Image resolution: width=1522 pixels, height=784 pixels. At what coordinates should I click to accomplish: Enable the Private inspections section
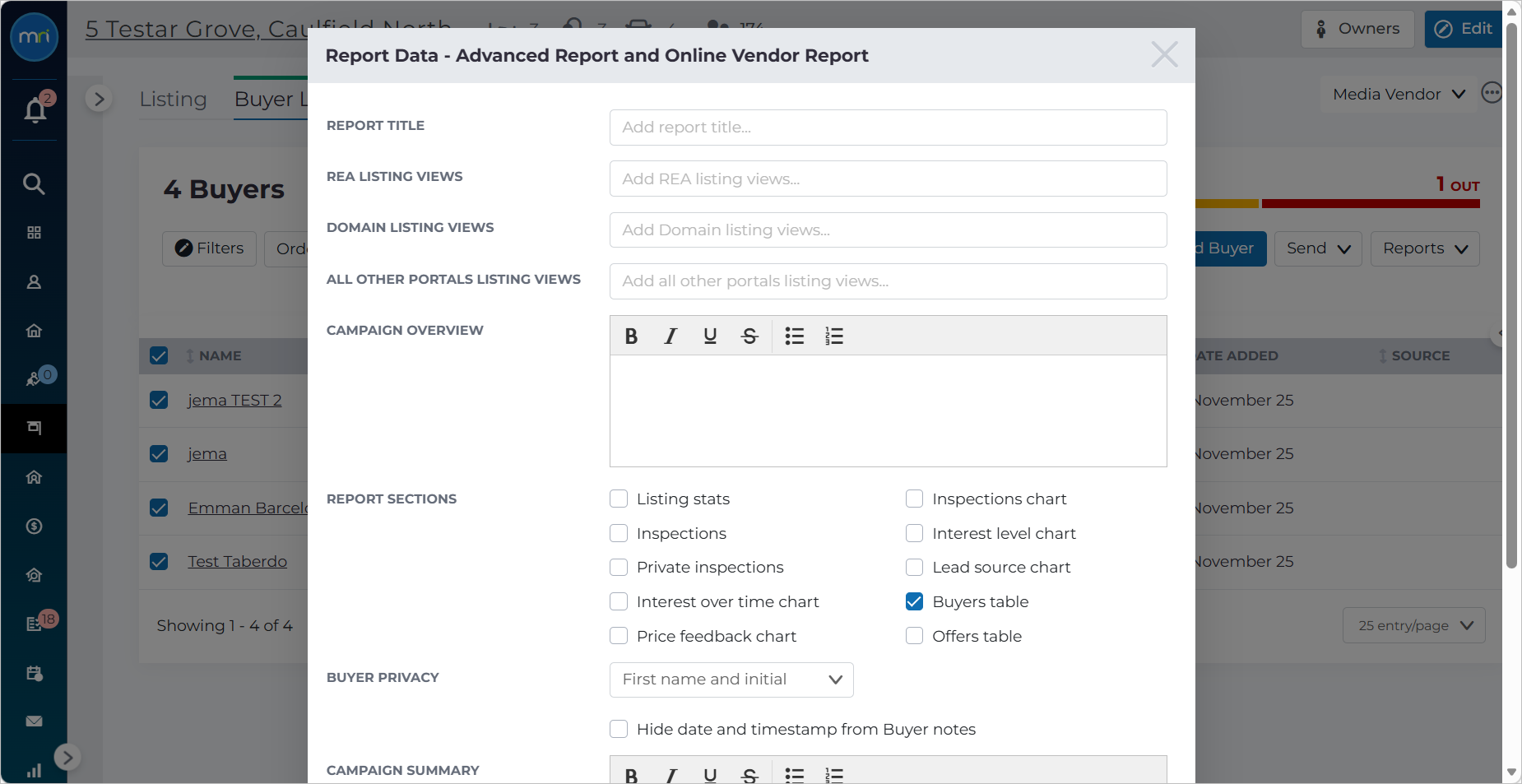[619, 567]
